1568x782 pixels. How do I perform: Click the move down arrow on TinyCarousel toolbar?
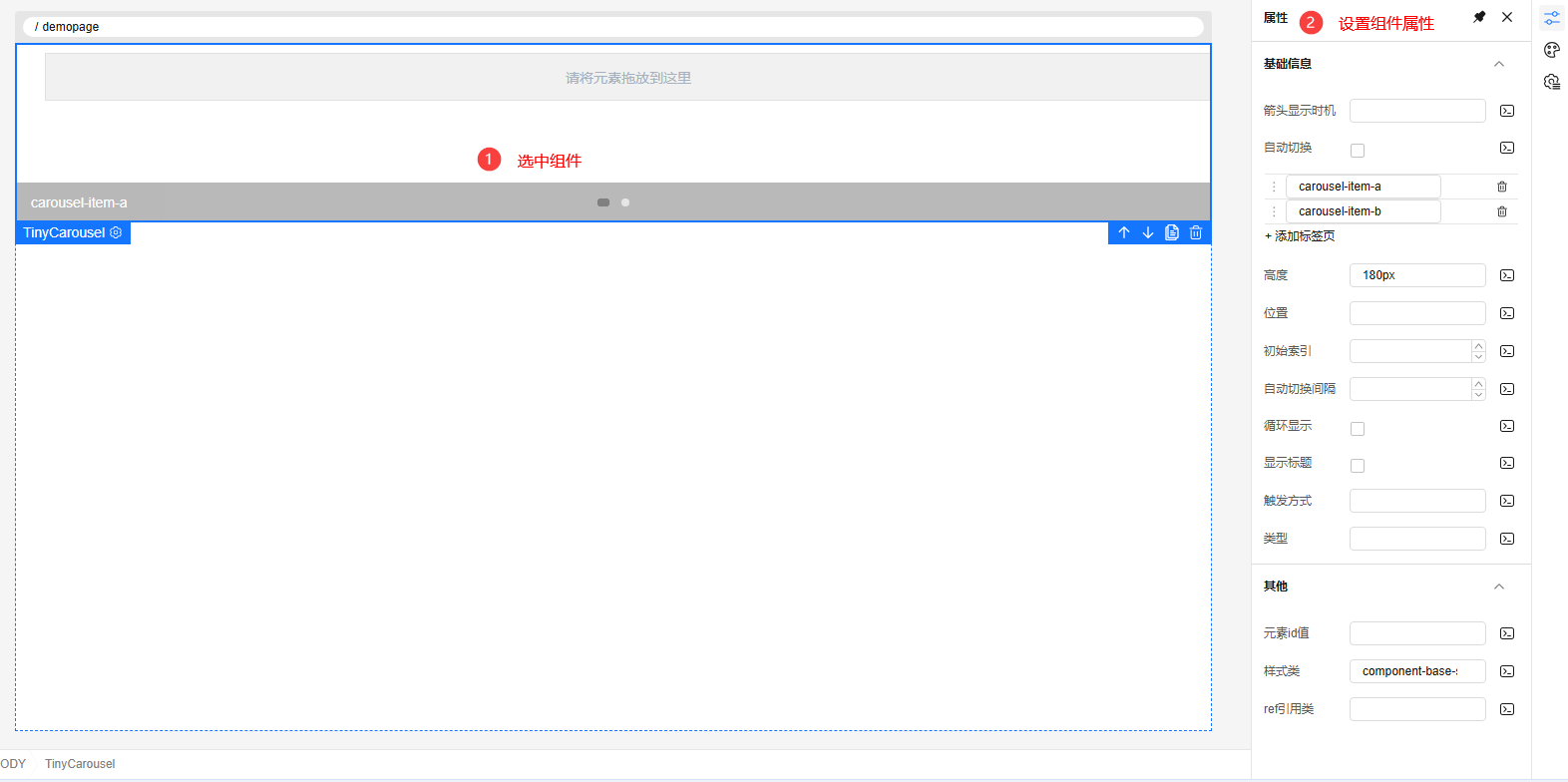[x=1148, y=232]
